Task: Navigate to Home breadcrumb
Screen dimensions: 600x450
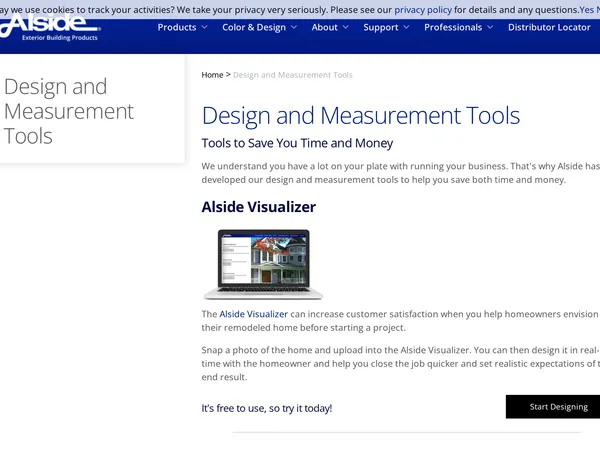Action: 212,75
